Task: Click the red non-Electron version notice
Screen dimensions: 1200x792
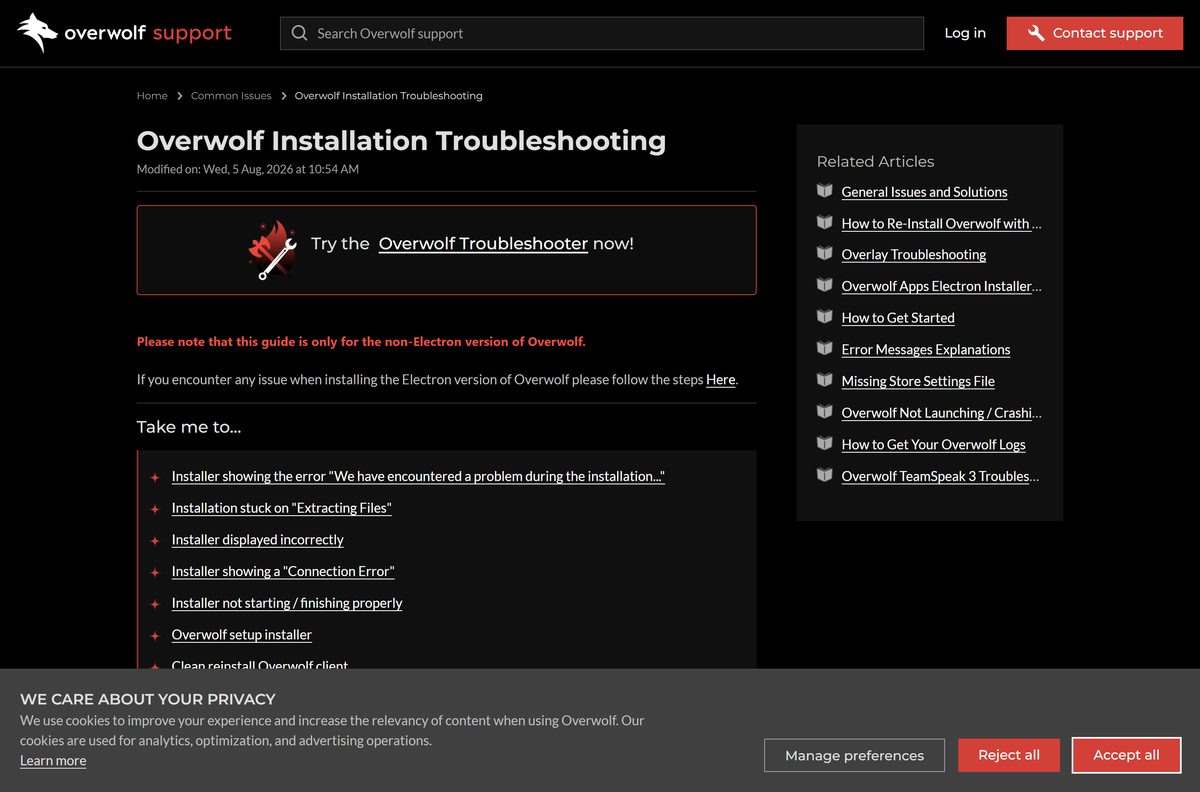Action: click(361, 342)
